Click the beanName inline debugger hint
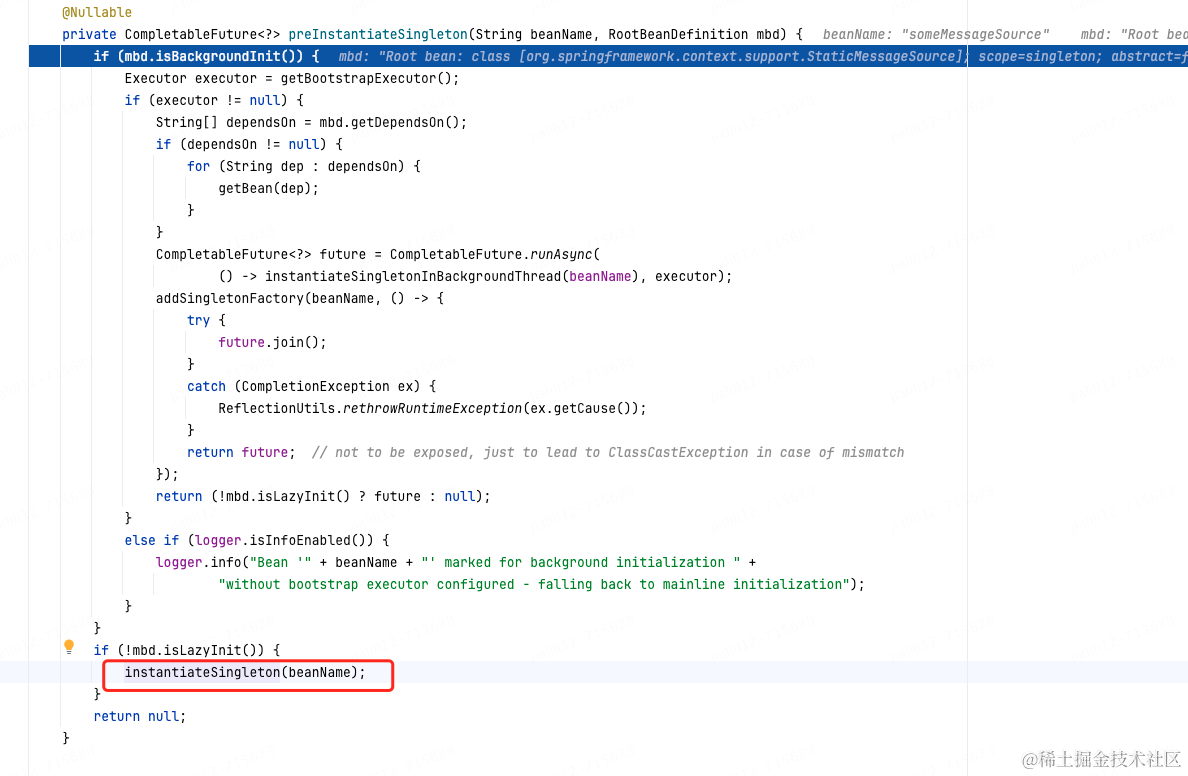Screen dimensions: 1188x776 936,34
